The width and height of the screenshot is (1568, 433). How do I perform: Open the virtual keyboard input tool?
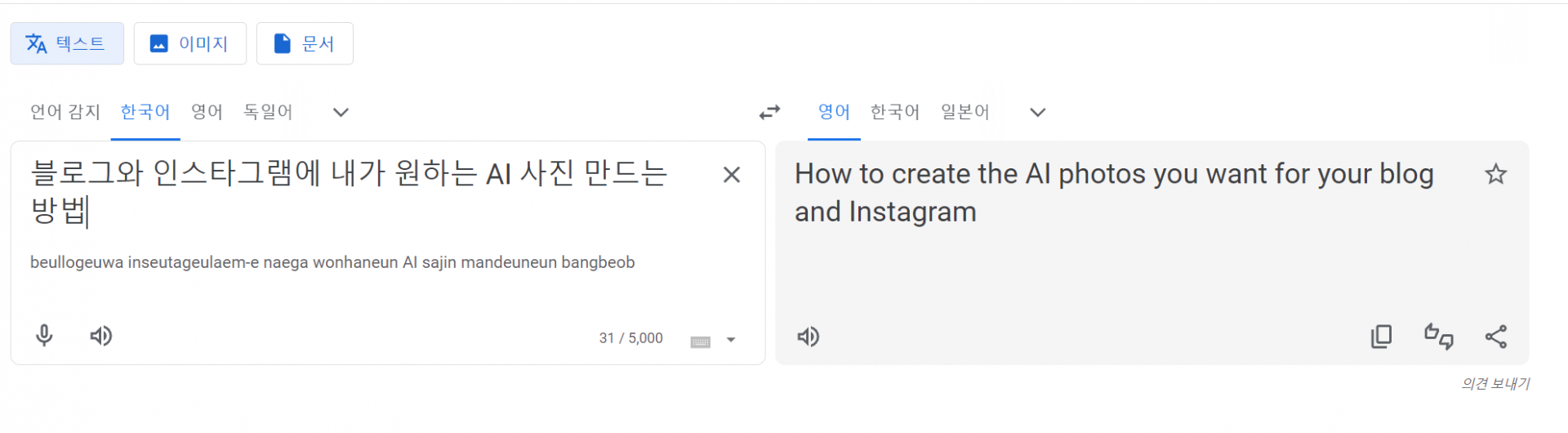click(x=700, y=341)
